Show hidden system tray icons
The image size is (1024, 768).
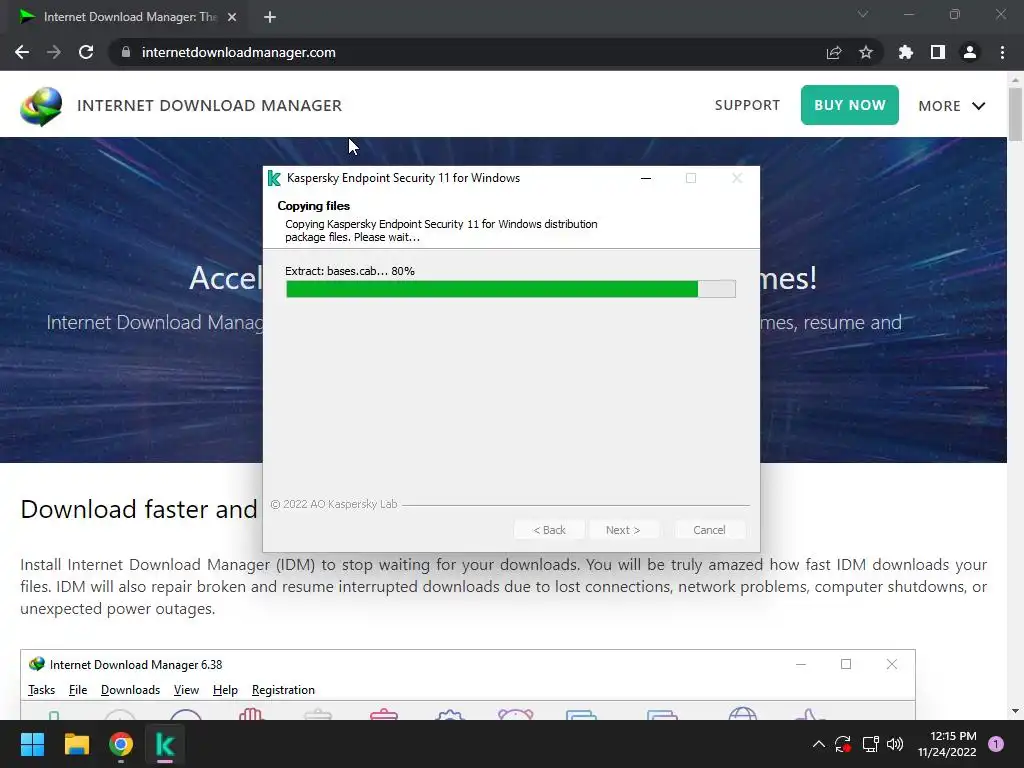pyautogui.click(x=818, y=744)
